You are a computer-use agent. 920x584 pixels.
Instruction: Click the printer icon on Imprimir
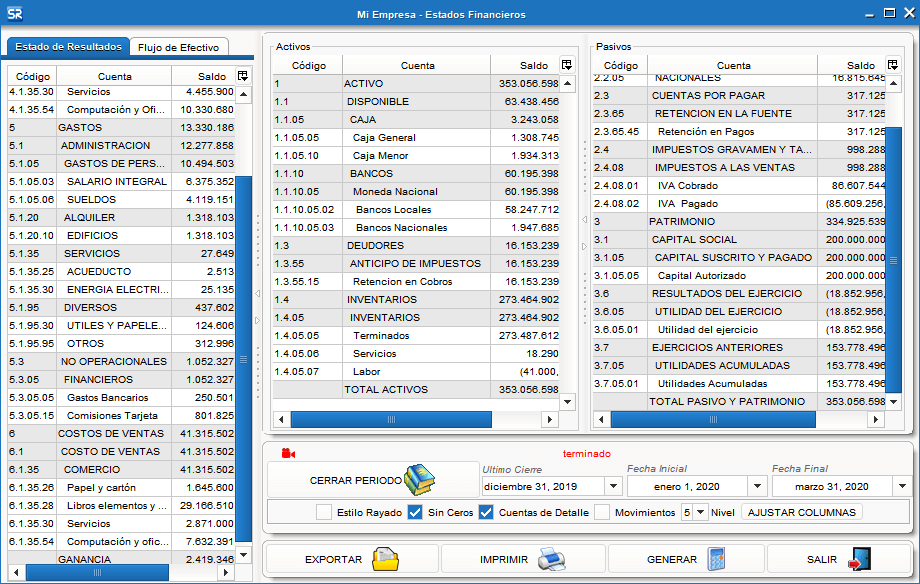pyautogui.click(x=552, y=559)
